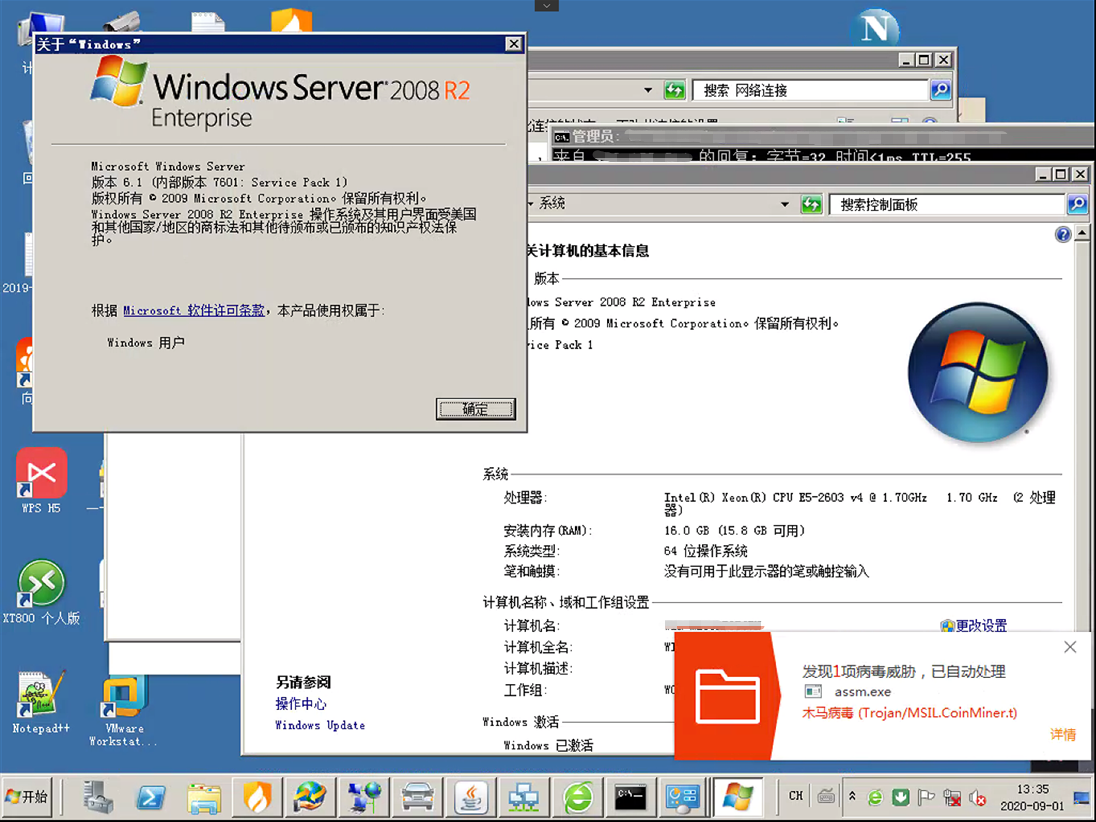Open WPS H5 desktop shortcut

[x=41, y=481]
